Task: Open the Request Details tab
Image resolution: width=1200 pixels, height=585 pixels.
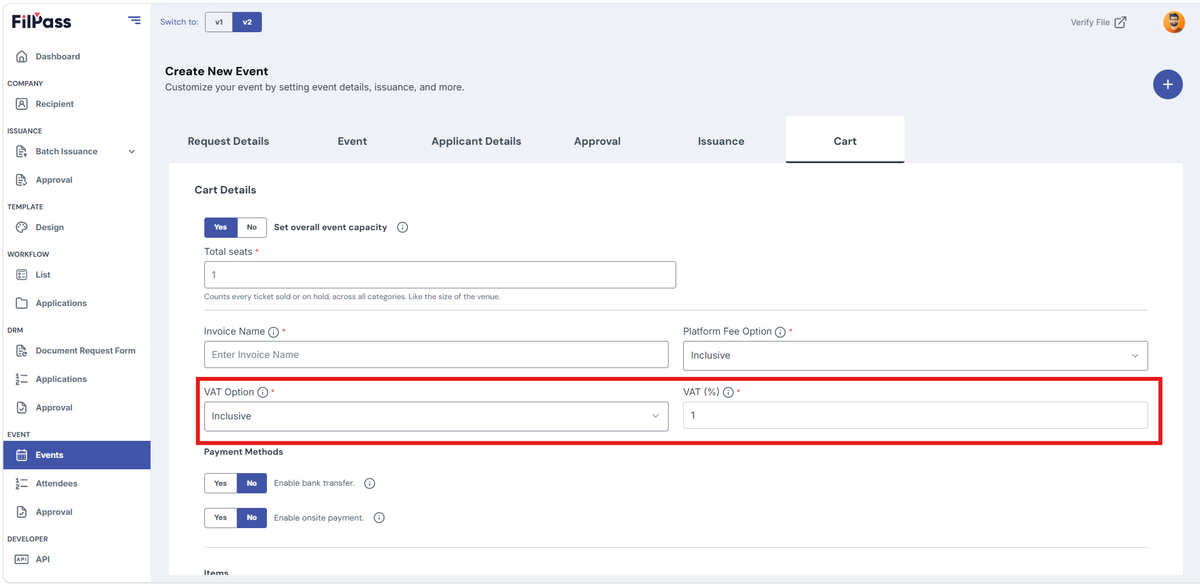Action: 228,141
